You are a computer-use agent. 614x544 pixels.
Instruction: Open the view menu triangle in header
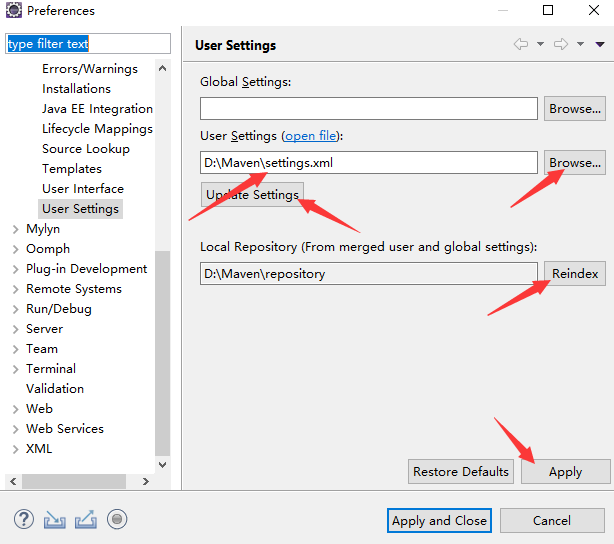[x=600, y=44]
